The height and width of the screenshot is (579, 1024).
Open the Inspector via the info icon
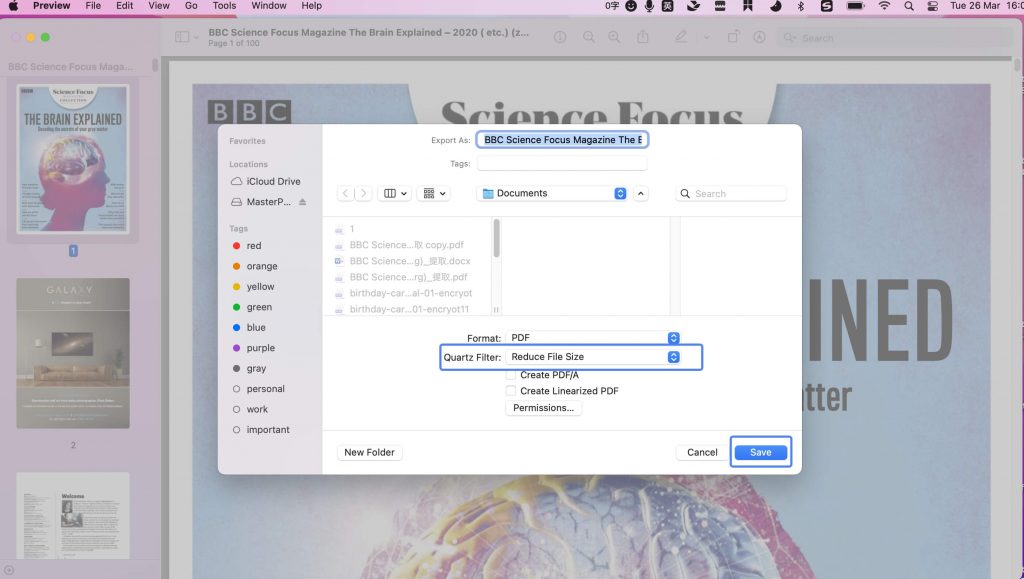point(560,37)
